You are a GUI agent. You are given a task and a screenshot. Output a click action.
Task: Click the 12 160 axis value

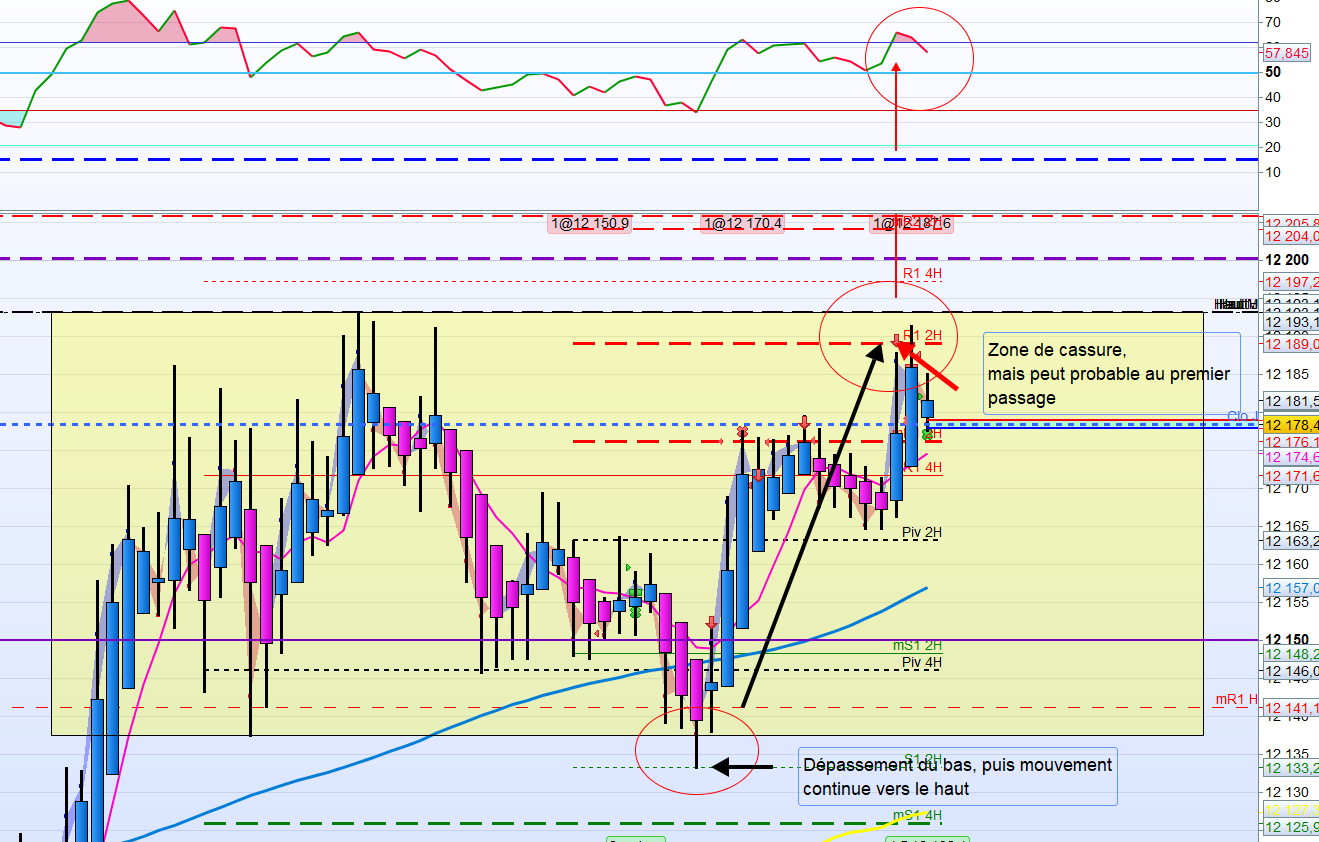[1287, 565]
